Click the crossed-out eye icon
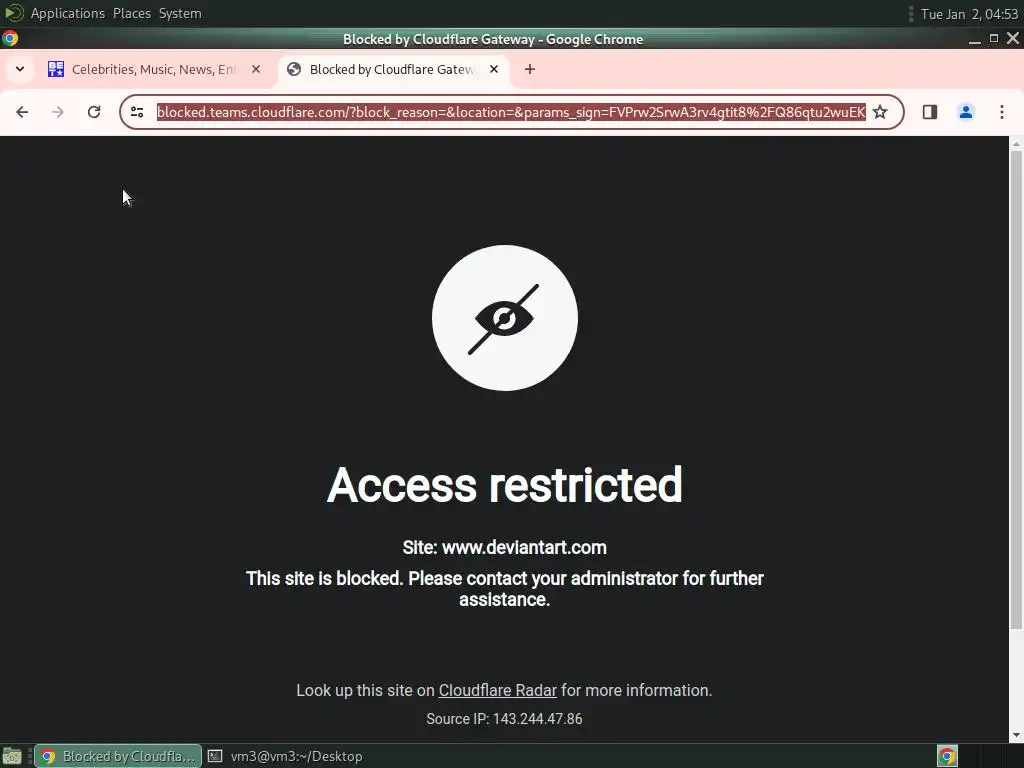Screen dimensions: 1024x768 504,318
